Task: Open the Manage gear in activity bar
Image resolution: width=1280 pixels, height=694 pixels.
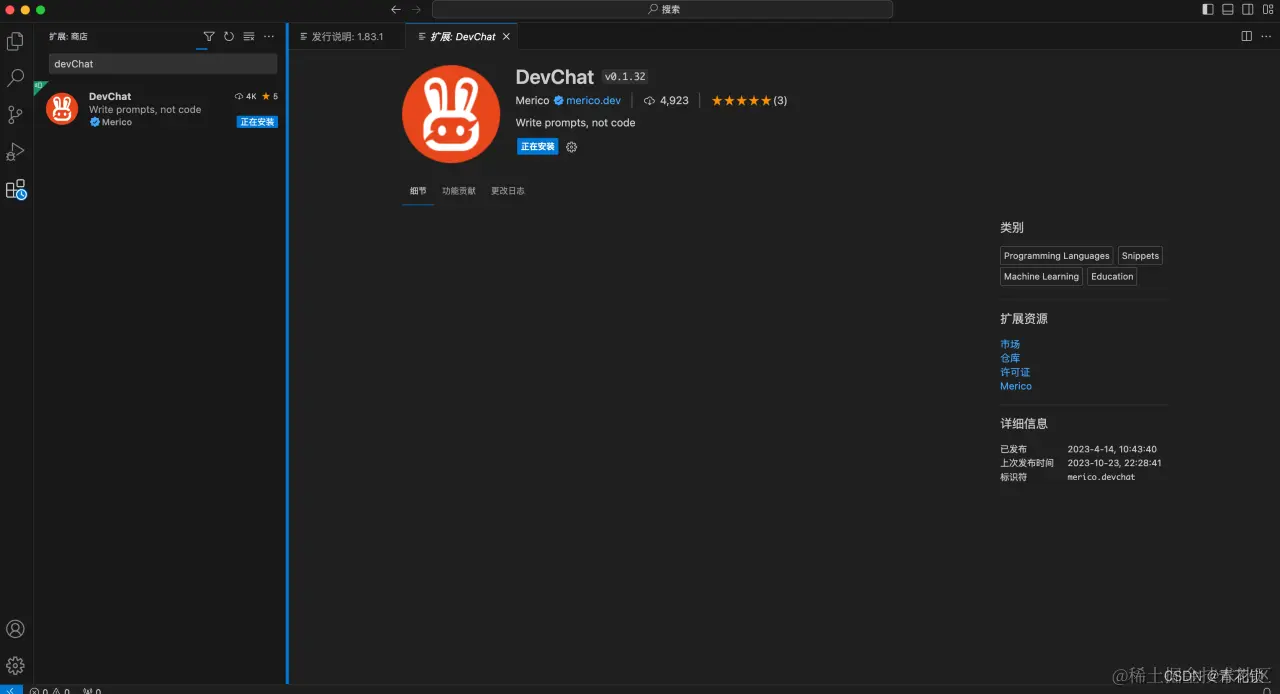Action: click(x=15, y=665)
